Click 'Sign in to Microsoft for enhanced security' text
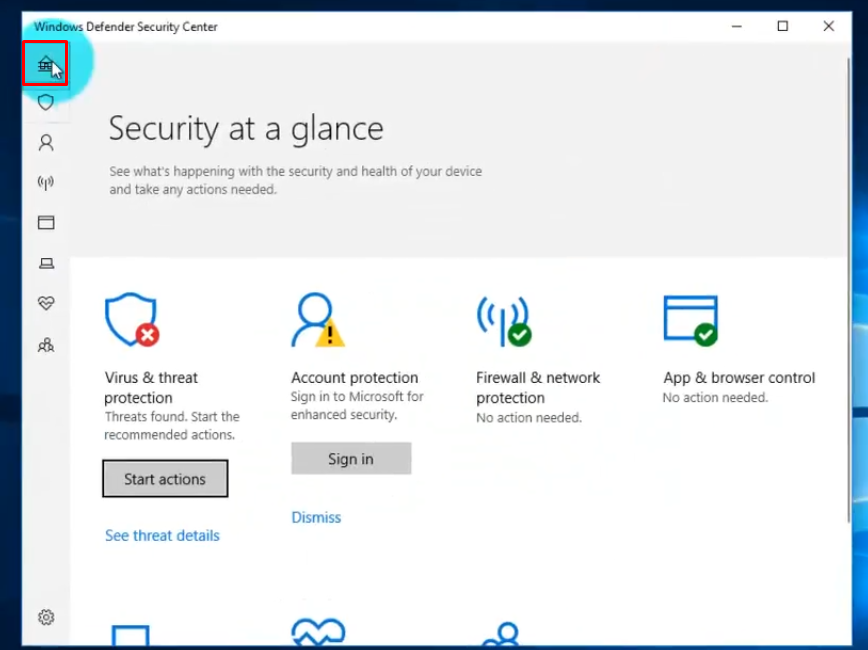This screenshot has height=650, width=868. point(357,406)
